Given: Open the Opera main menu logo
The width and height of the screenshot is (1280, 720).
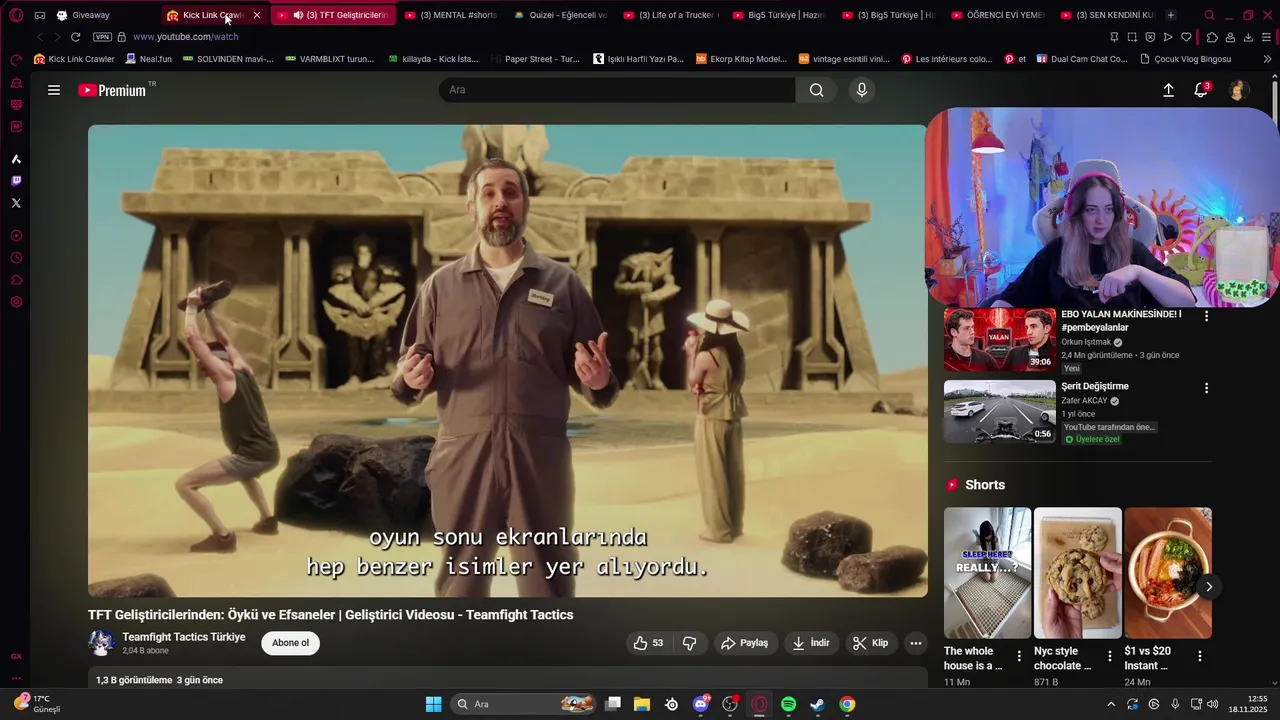Looking at the screenshot, I should click(x=16, y=15).
